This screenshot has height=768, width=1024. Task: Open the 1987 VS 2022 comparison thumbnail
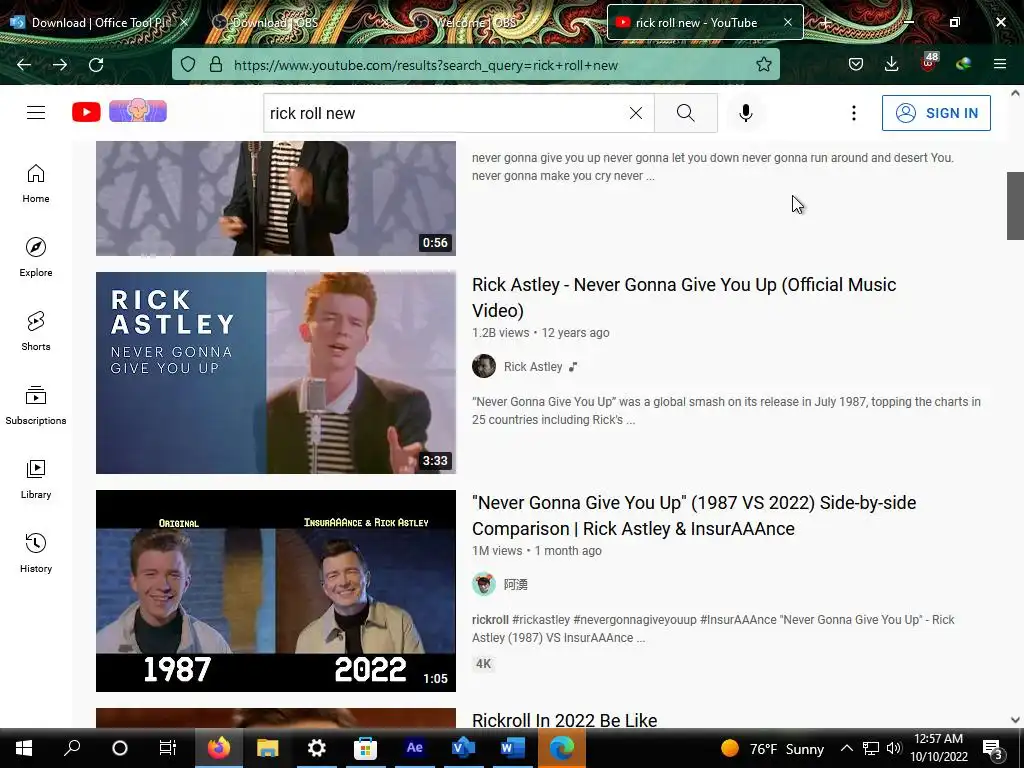coord(276,591)
